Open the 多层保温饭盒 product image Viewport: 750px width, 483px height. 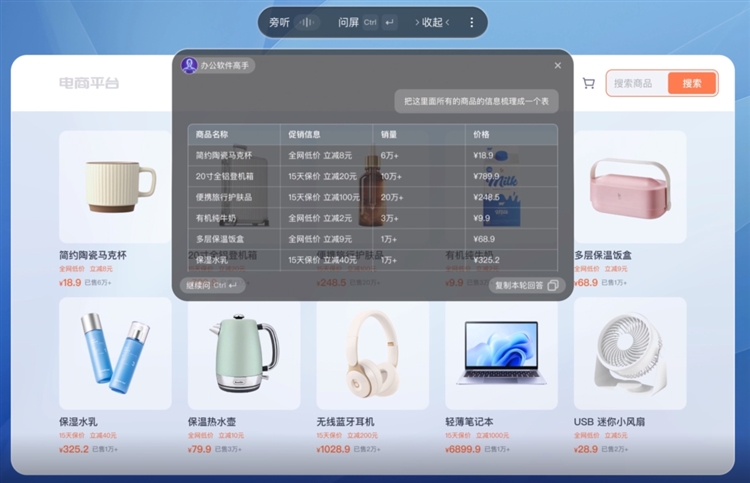coord(629,186)
